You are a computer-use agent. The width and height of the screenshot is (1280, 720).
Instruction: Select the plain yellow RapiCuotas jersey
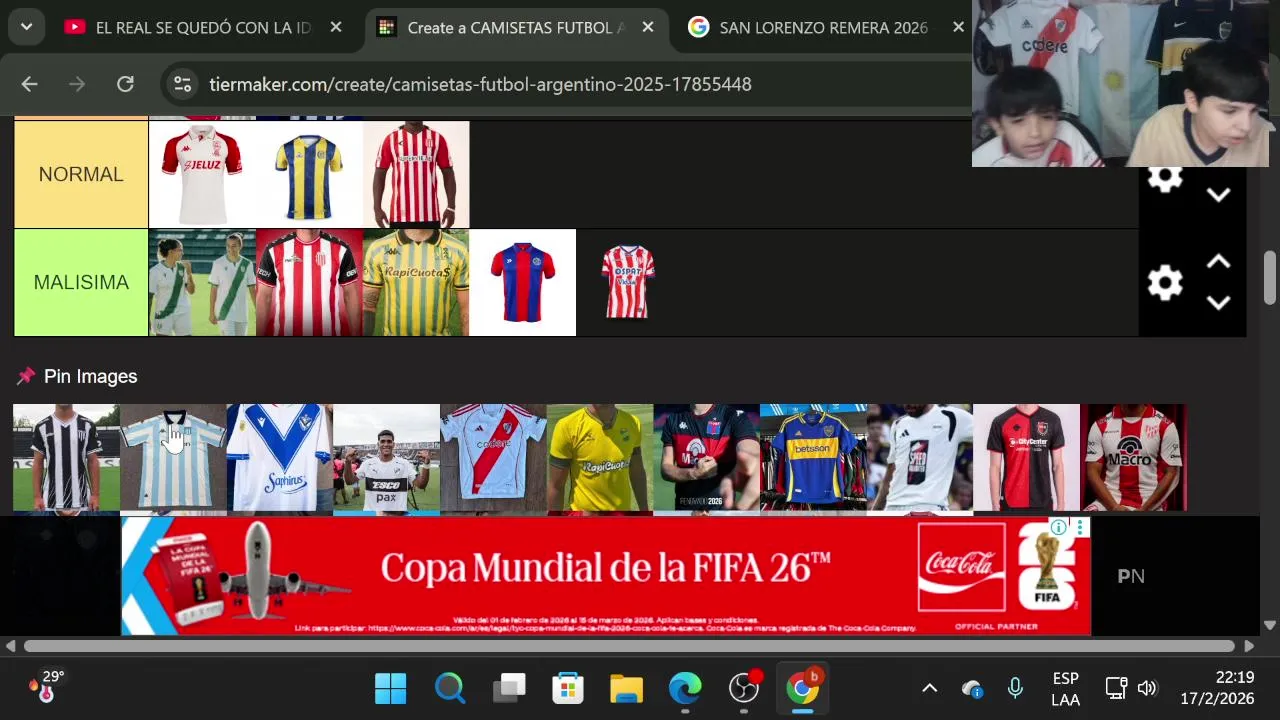tap(600, 458)
